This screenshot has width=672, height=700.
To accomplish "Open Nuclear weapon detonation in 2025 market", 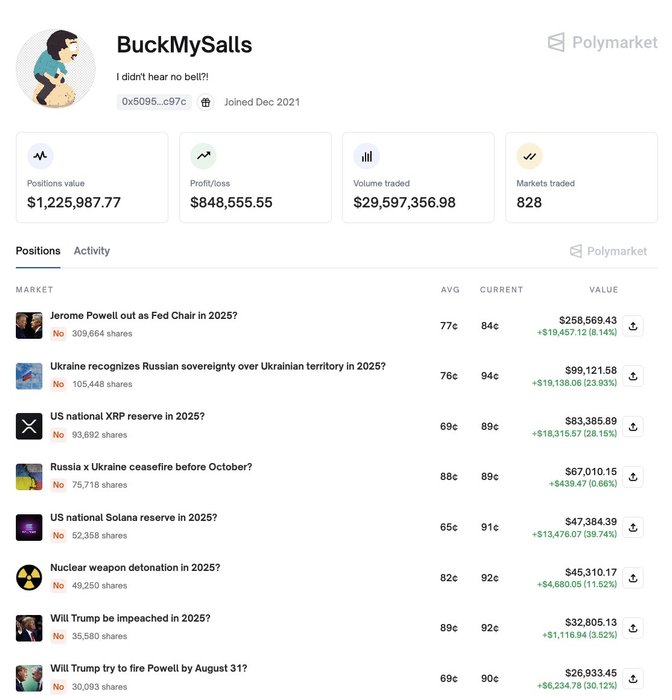I will pyautogui.click(x=135, y=567).
